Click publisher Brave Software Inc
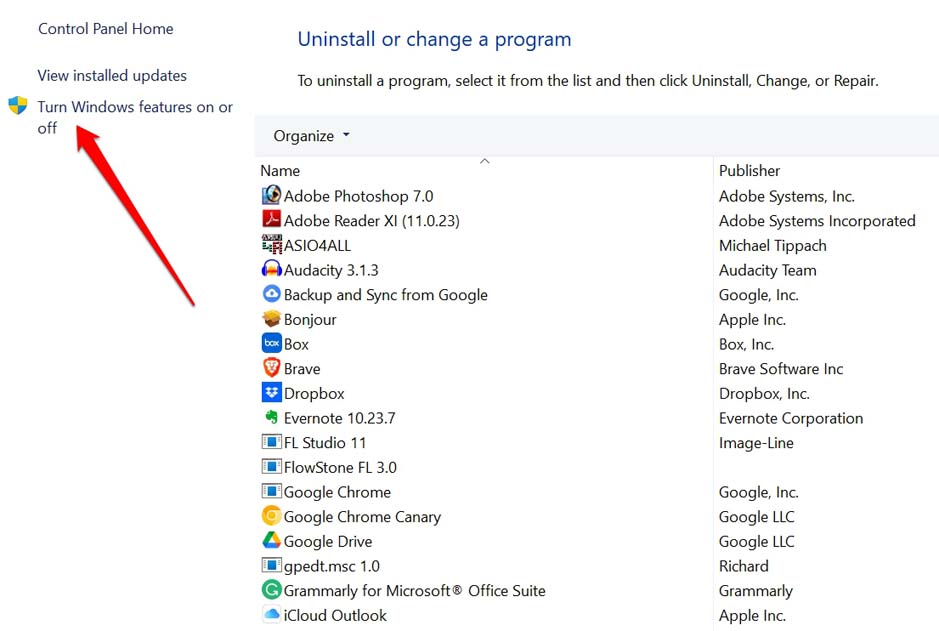 [781, 369]
